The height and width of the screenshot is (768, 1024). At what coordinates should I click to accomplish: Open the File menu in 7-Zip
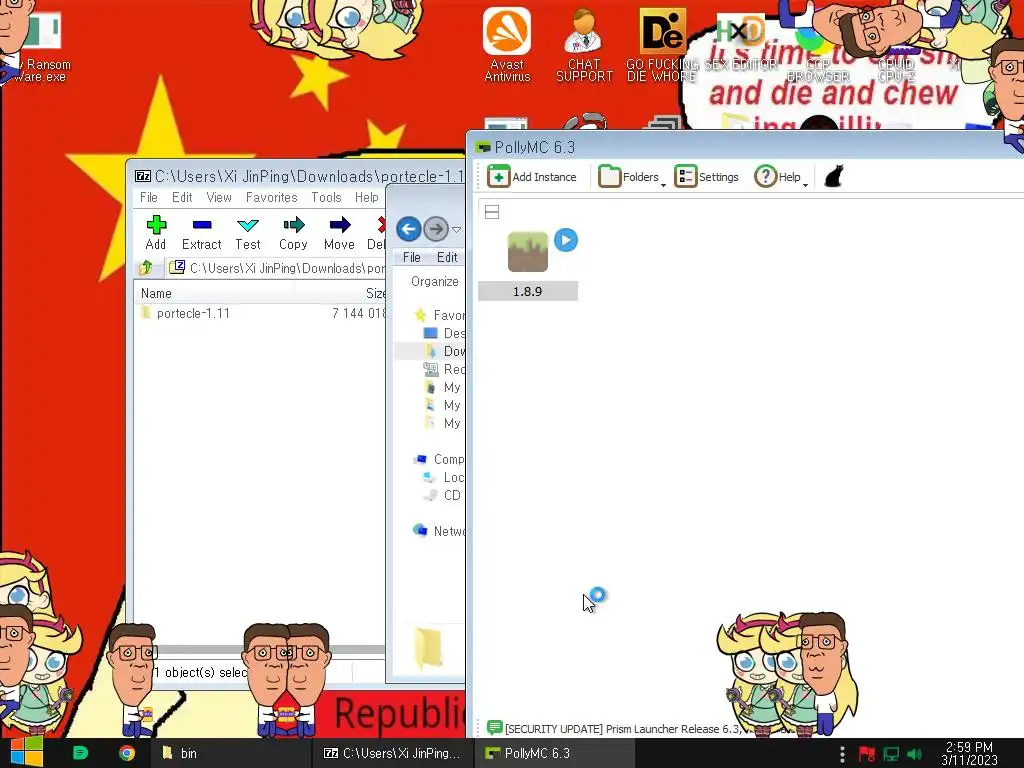pyautogui.click(x=149, y=197)
